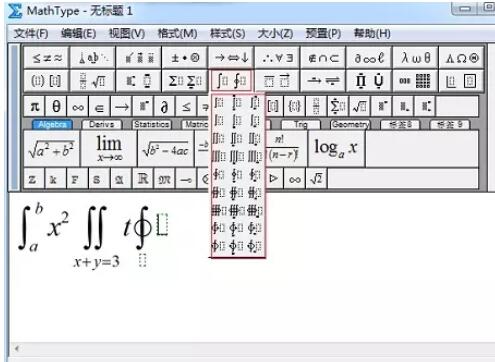Image resolution: width=495 pixels, height=362 pixels.
Task: Open the subscript and superscript templates palette
Action: point(139,81)
